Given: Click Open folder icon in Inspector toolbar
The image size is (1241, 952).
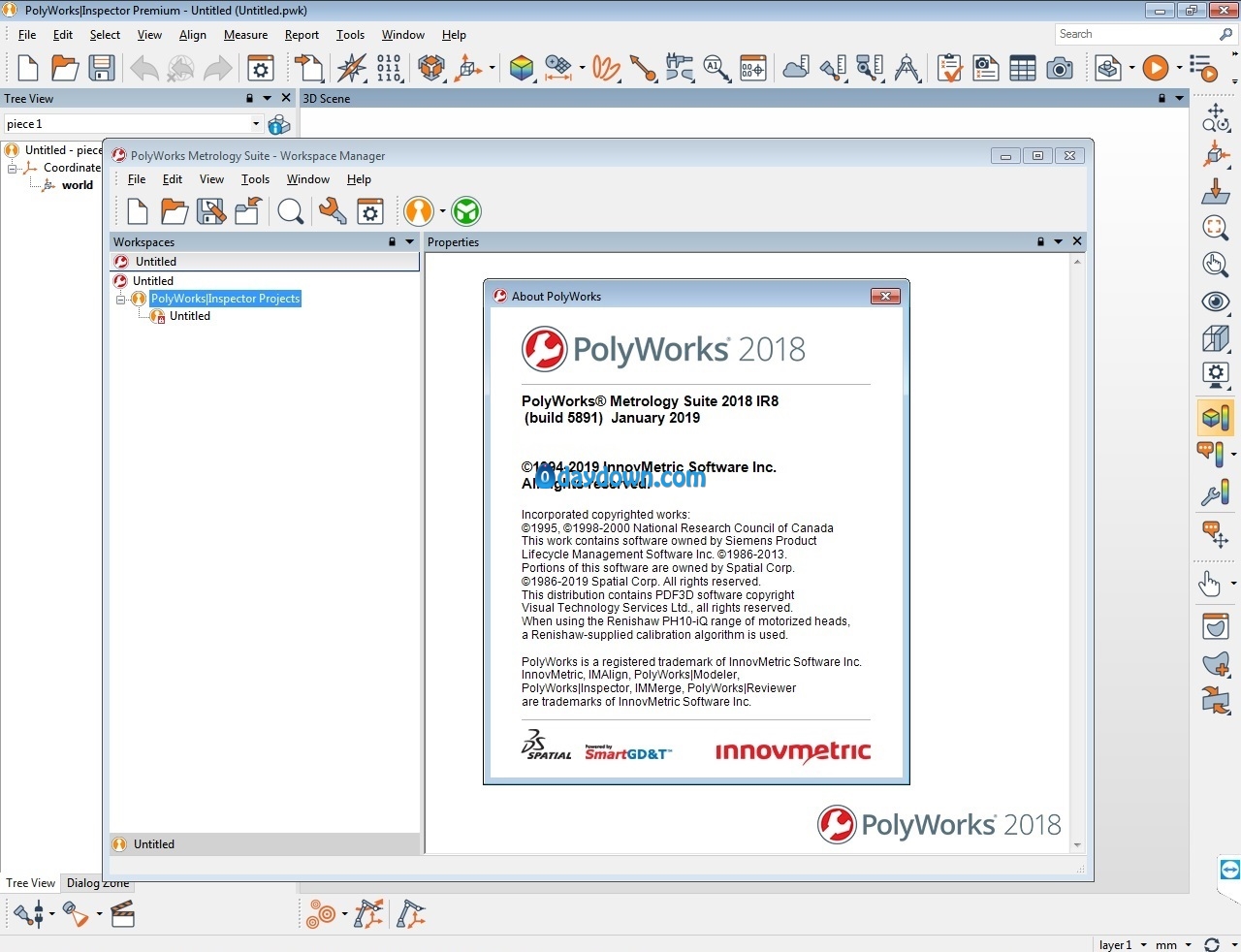Looking at the screenshot, I should click(65, 68).
